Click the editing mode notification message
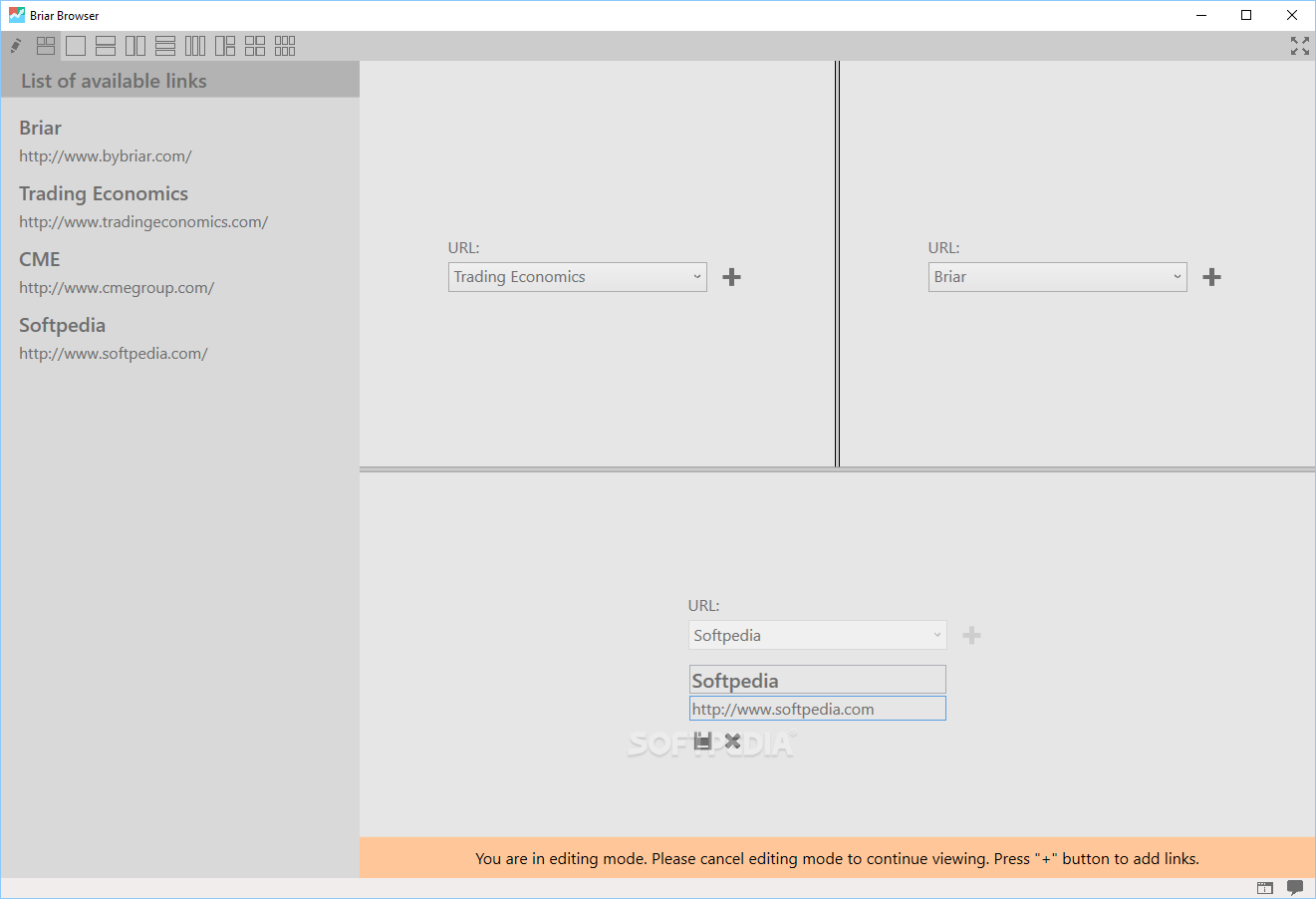 (x=837, y=858)
